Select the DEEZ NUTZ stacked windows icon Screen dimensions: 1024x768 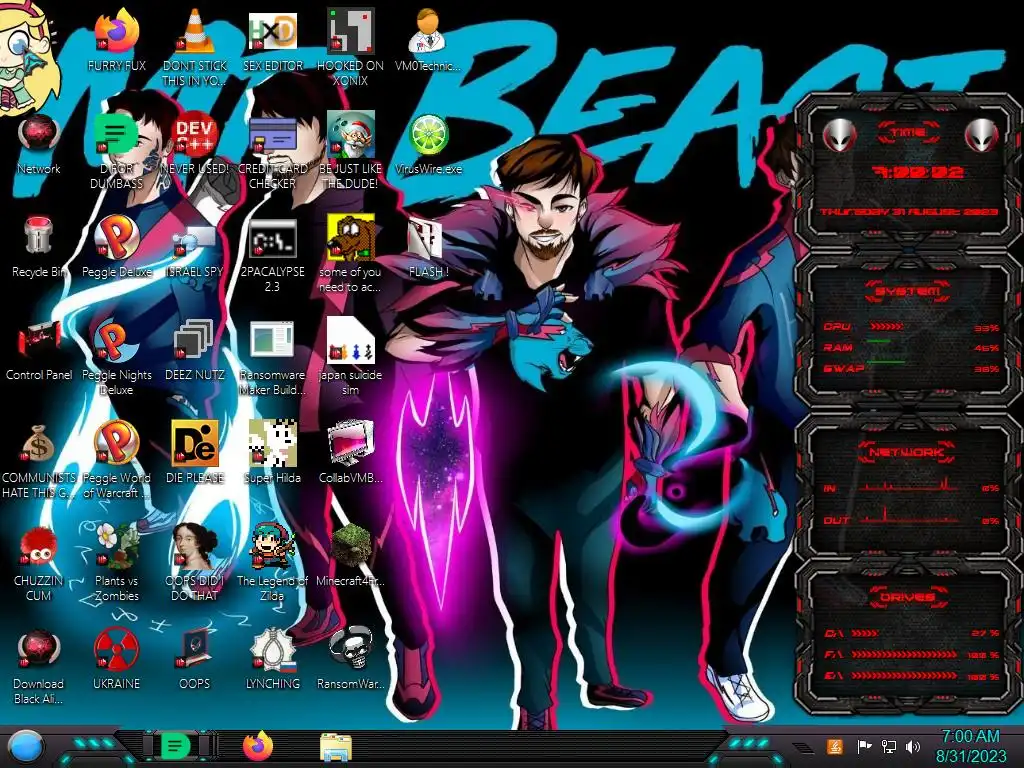tap(194, 341)
